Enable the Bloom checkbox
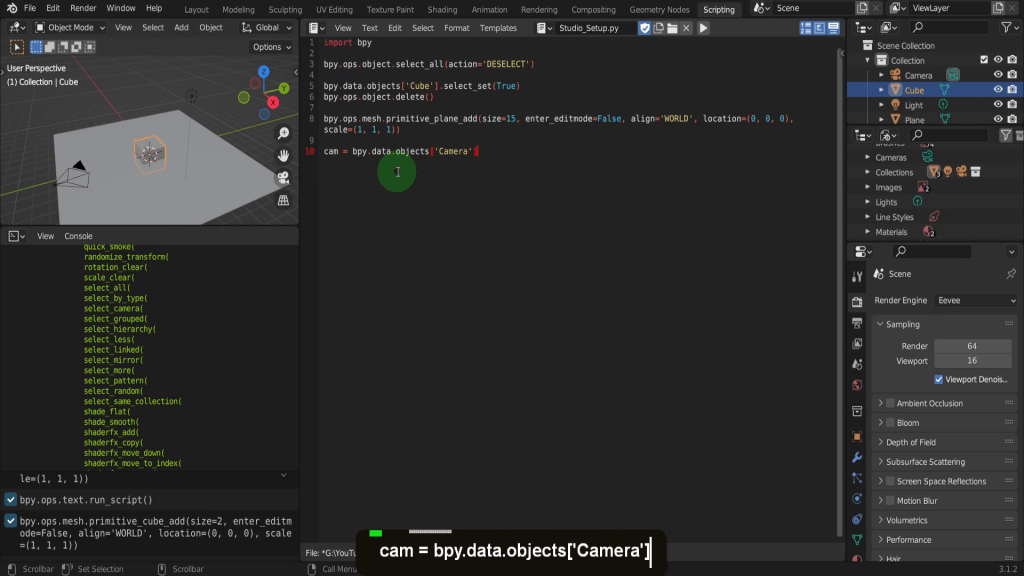This screenshot has height=576, width=1024. click(889, 423)
